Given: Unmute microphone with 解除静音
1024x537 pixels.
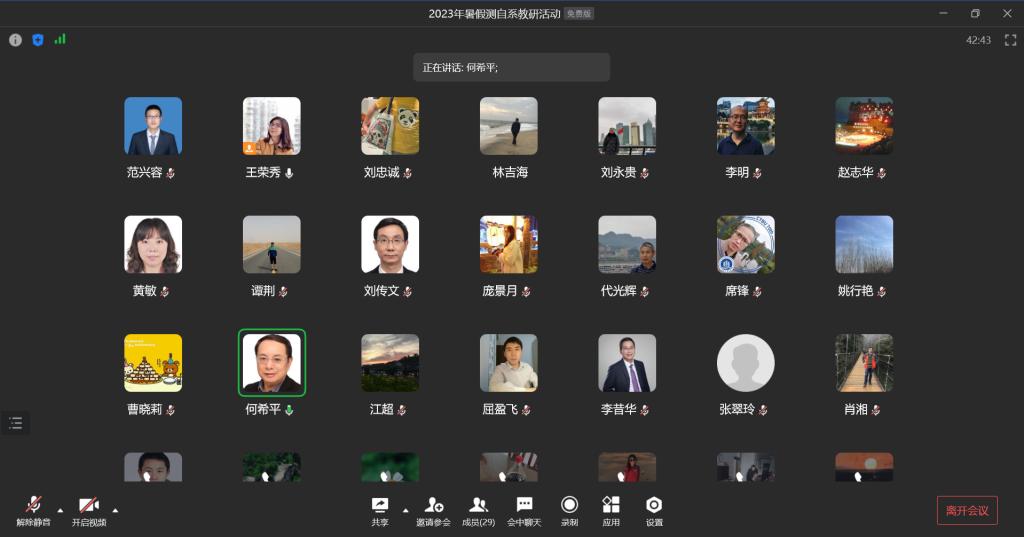Looking at the screenshot, I should (x=33, y=510).
